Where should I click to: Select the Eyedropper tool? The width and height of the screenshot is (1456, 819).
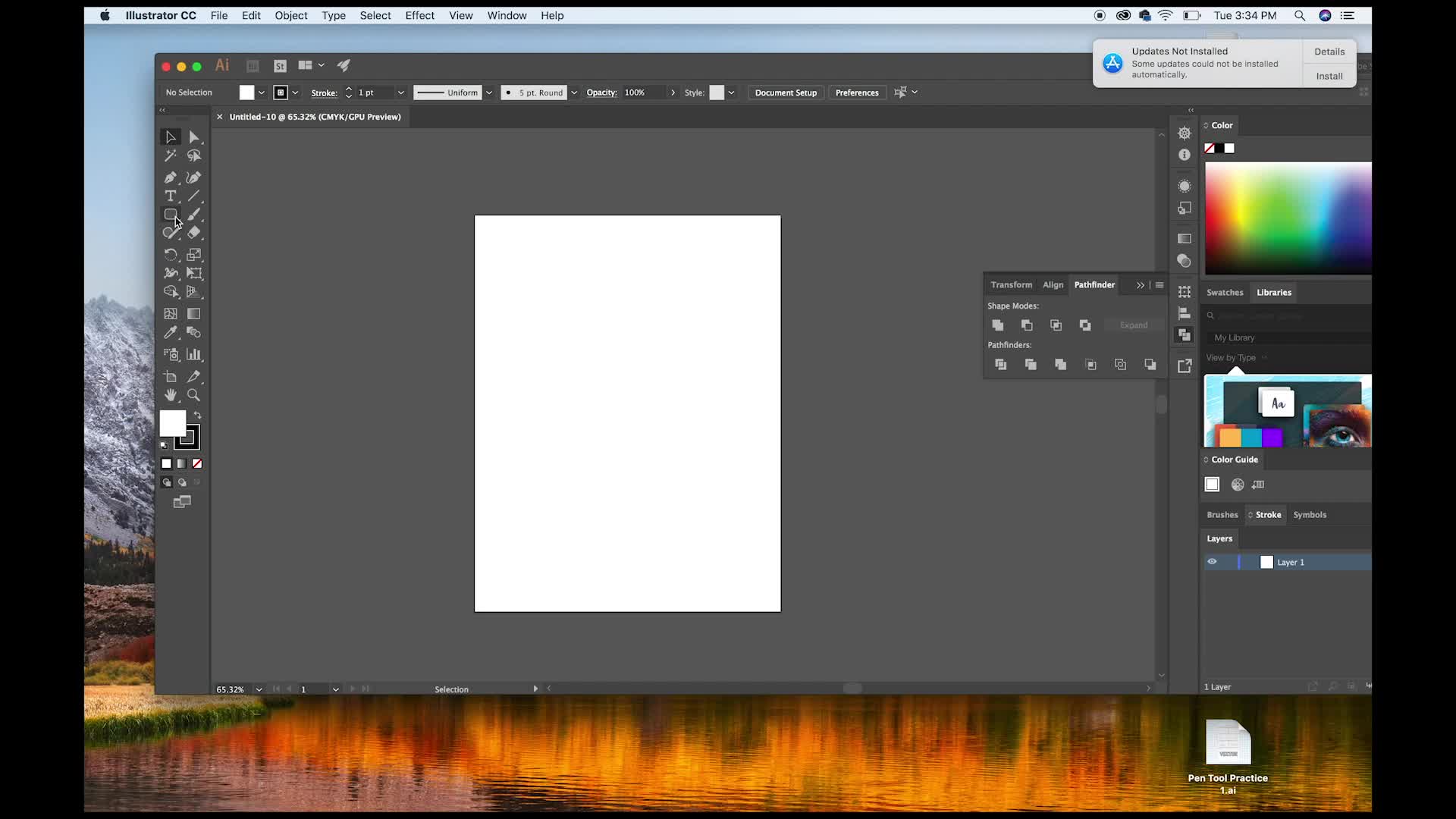click(171, 332)
